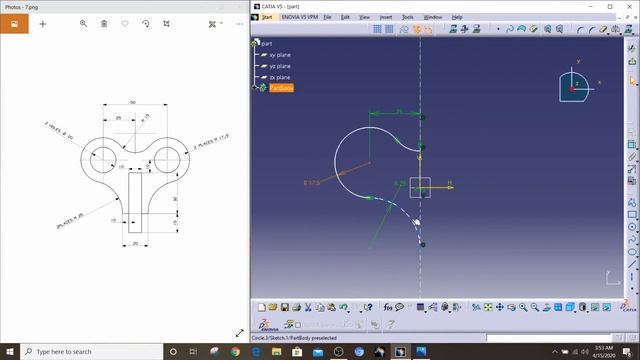The height and width of the screenshot is (360, 640).
Task: Open the Mail app from taskbar
Action: point(318,351)
